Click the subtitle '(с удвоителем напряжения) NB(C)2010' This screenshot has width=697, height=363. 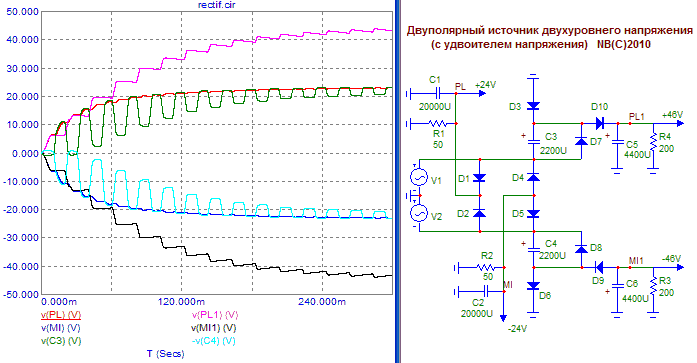(540, 45)
